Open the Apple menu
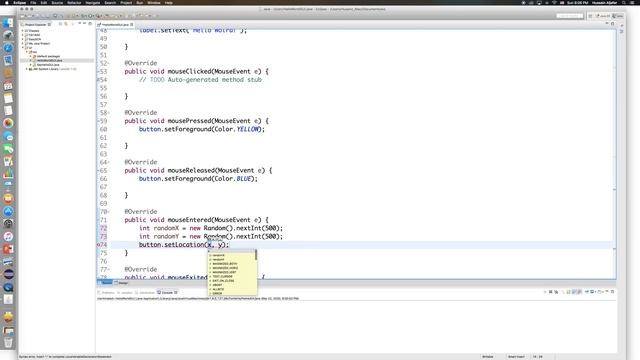The image size is (640, 360). [x=7, y=2]
